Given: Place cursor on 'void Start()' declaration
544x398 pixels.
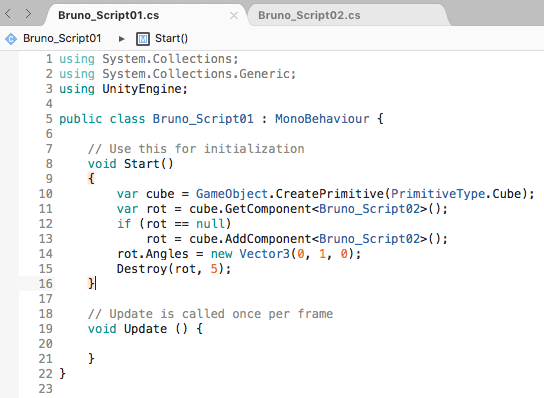Looking at the screenshot, I should (130, 164).
